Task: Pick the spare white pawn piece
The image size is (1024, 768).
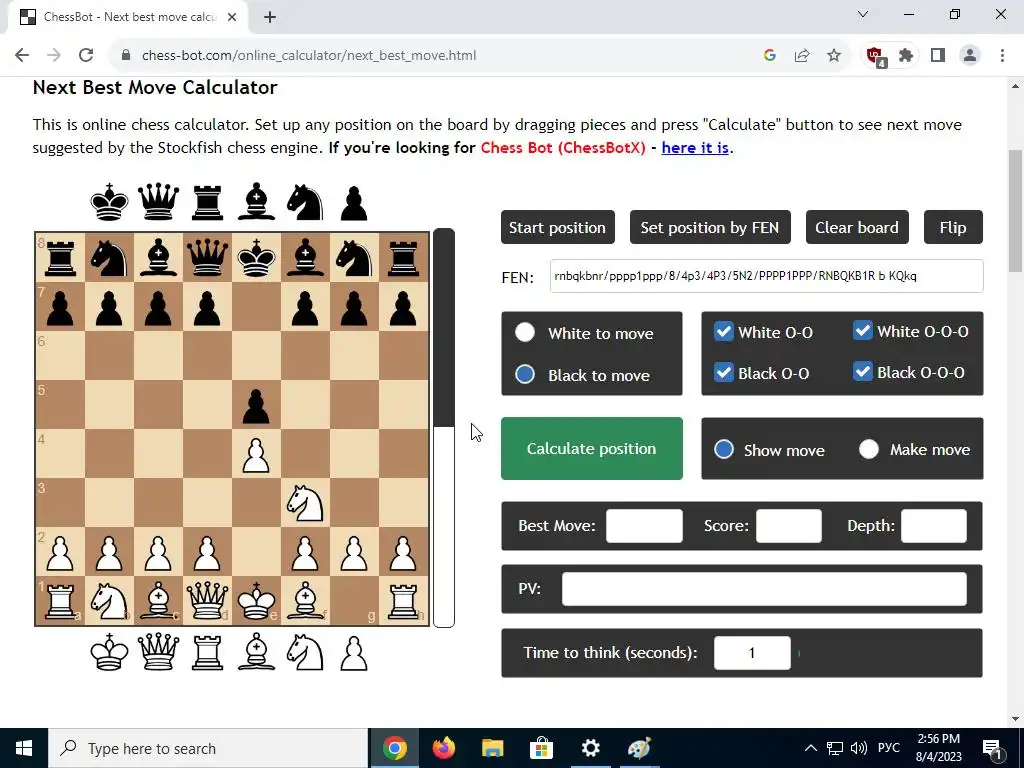Action: point(354,653)
